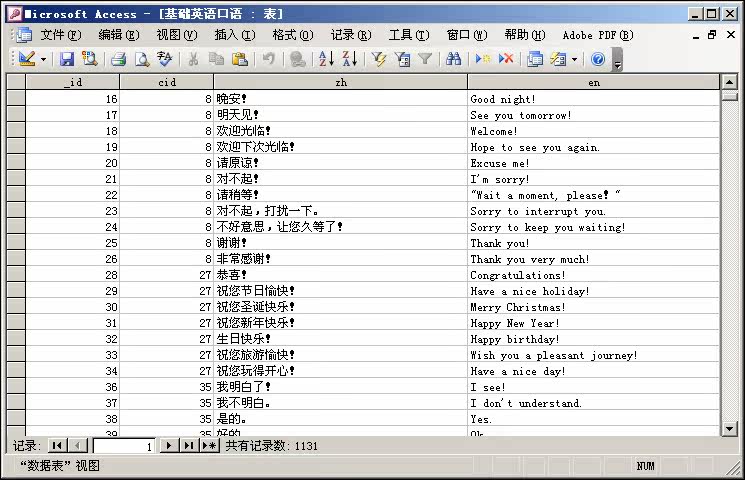Select the row selector for record 16
The width and height of the screenshot is (745, 480).
[x=16, y=98]
